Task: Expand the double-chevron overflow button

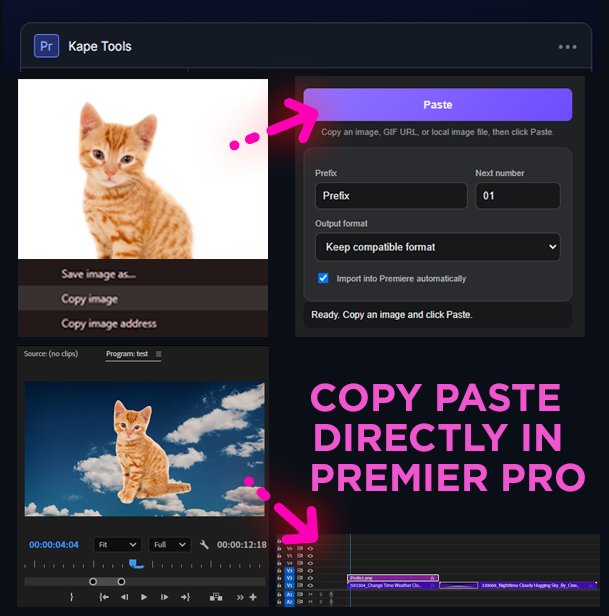Action: [240, 597]
